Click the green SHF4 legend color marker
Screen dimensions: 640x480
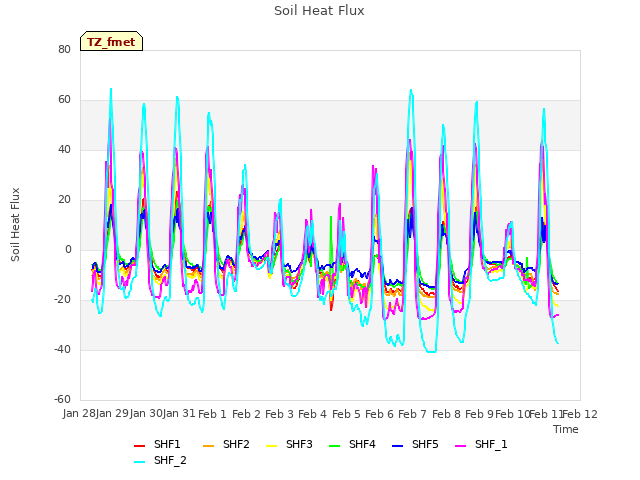pos(335,446)
